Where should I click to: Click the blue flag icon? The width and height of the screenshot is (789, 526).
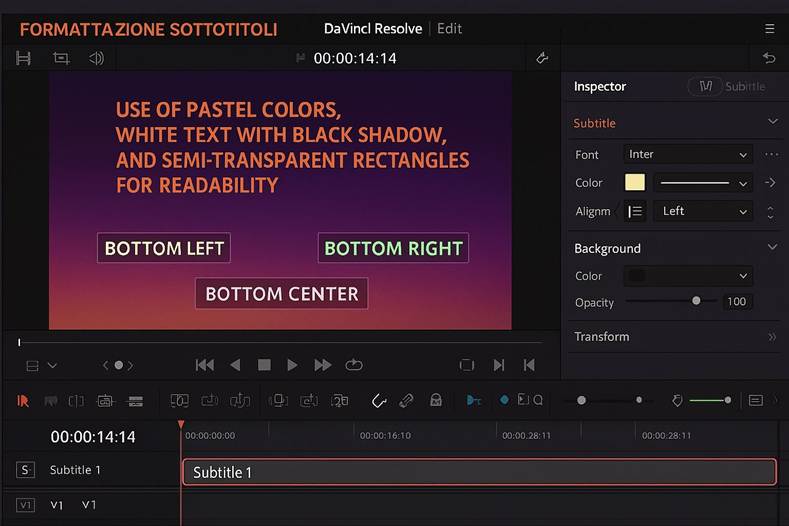(474, 400)
